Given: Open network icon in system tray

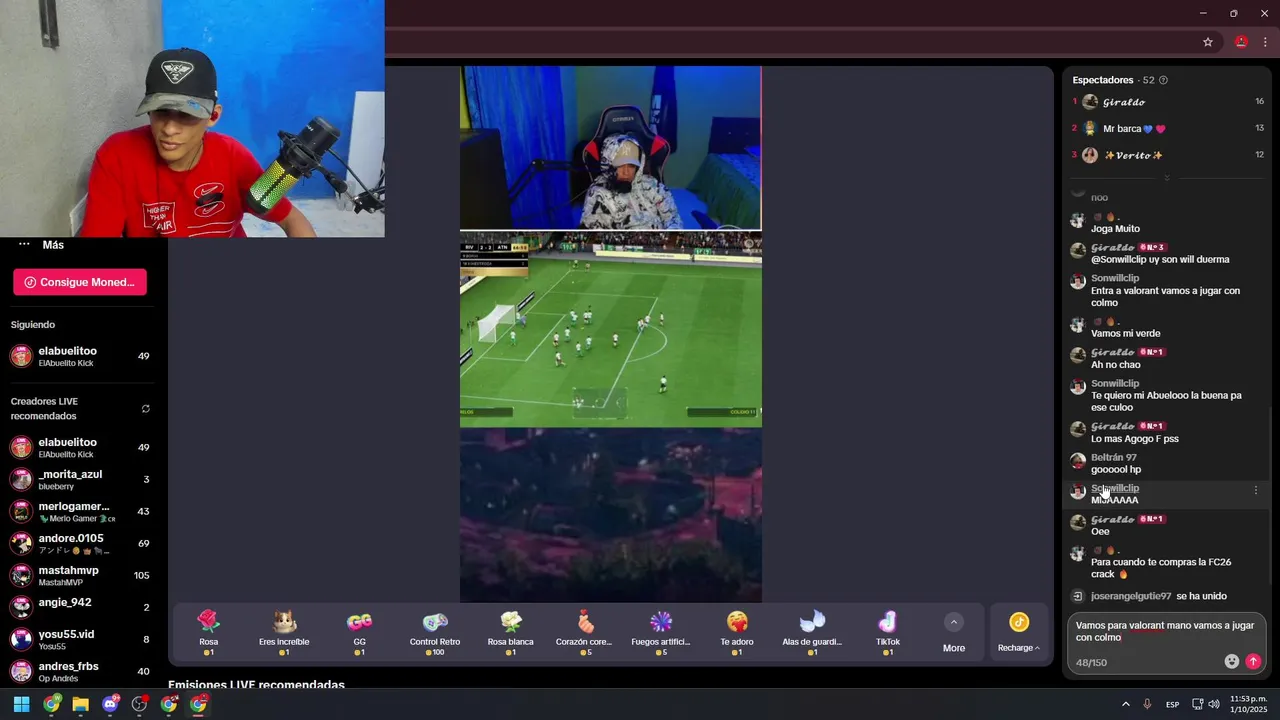Looking at the screenshot, I should (x=1198, y=704).
